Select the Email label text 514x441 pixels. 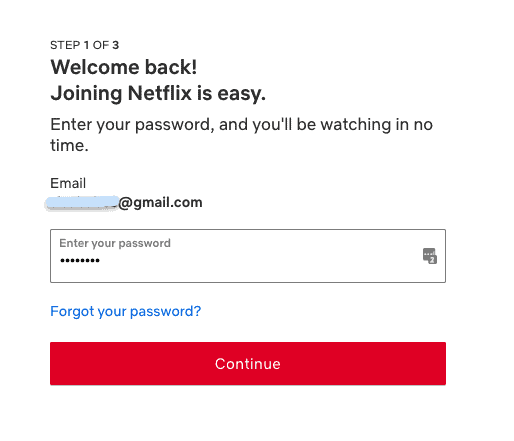(x=68, y=183)
